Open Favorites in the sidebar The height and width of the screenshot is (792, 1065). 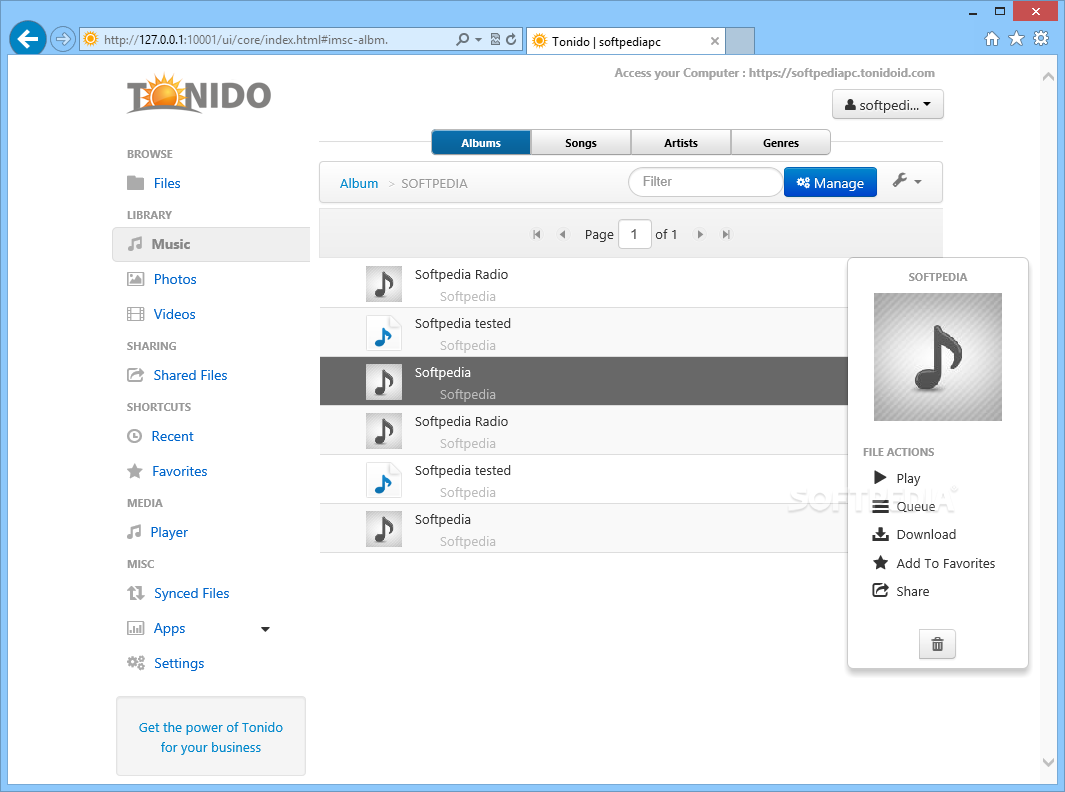click(179, 471)
